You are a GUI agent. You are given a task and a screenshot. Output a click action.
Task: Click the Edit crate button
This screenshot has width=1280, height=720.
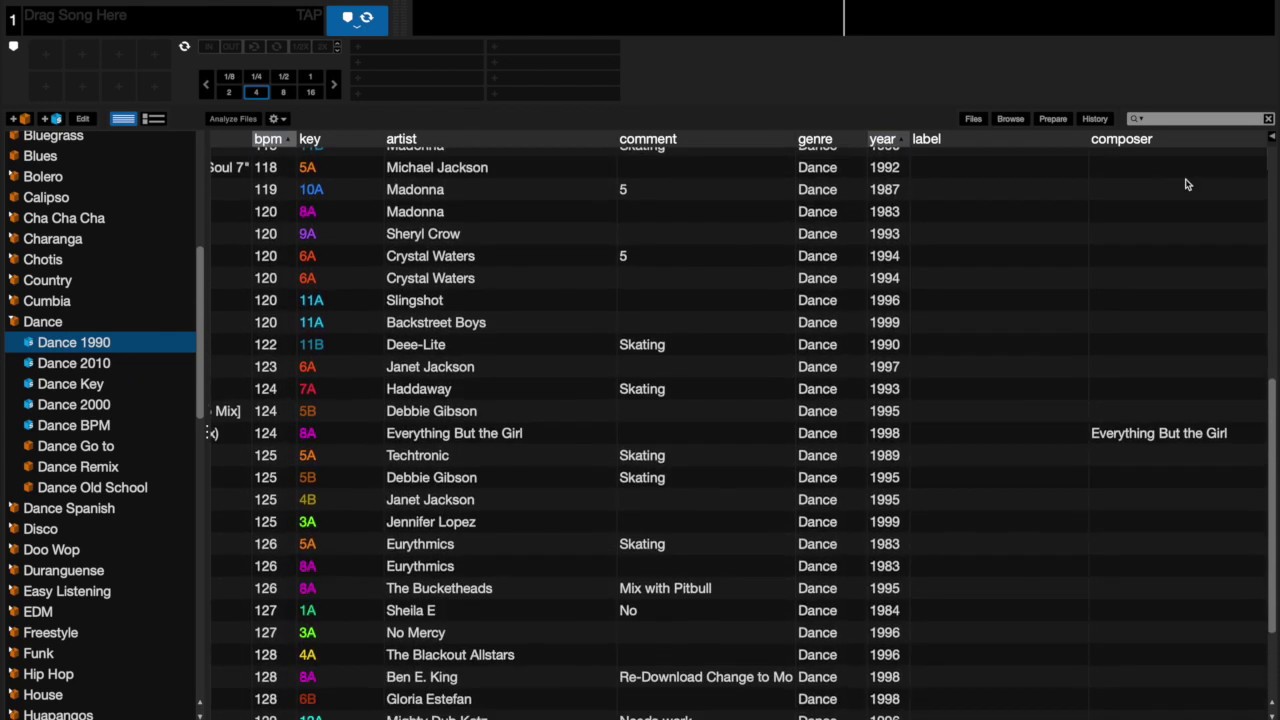click(83, 119)
